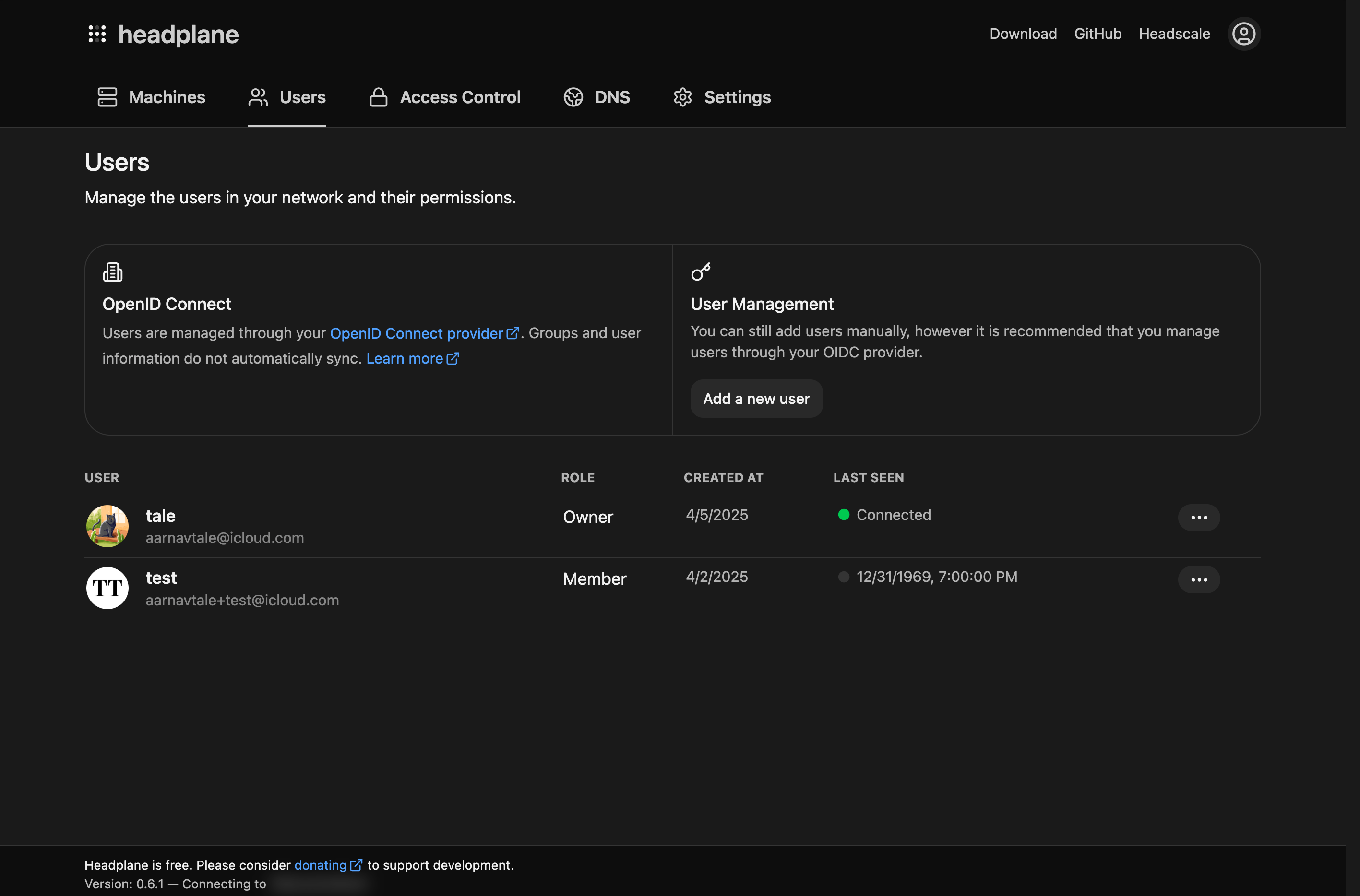
Task: Open the actions menu for user tale
Action: point(1199,518)
